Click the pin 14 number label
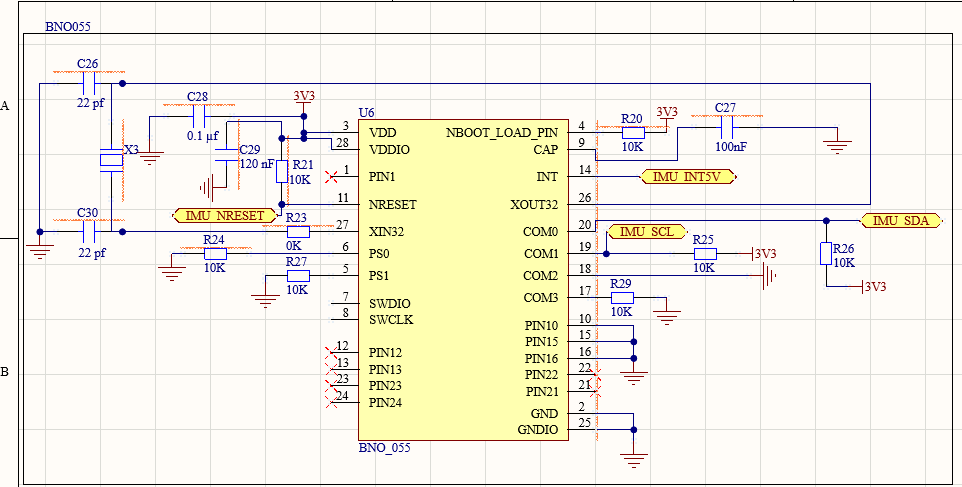Screen dimensions: 962x487 pyautogui.click(x=585, y=171)
